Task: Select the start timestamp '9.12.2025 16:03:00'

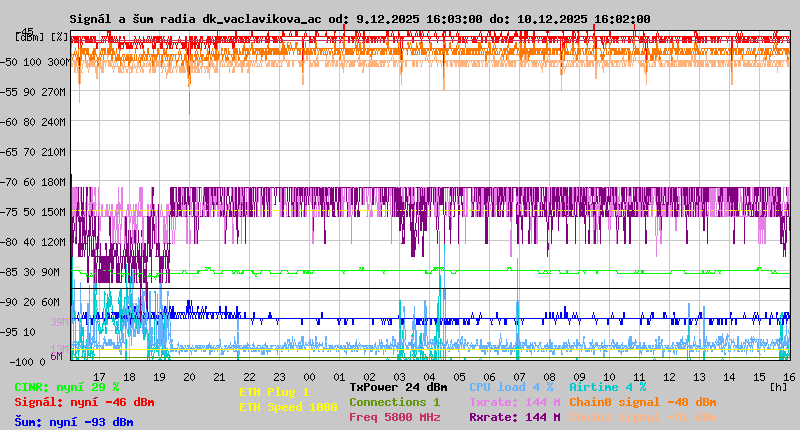Action: (x=419, y=19)
